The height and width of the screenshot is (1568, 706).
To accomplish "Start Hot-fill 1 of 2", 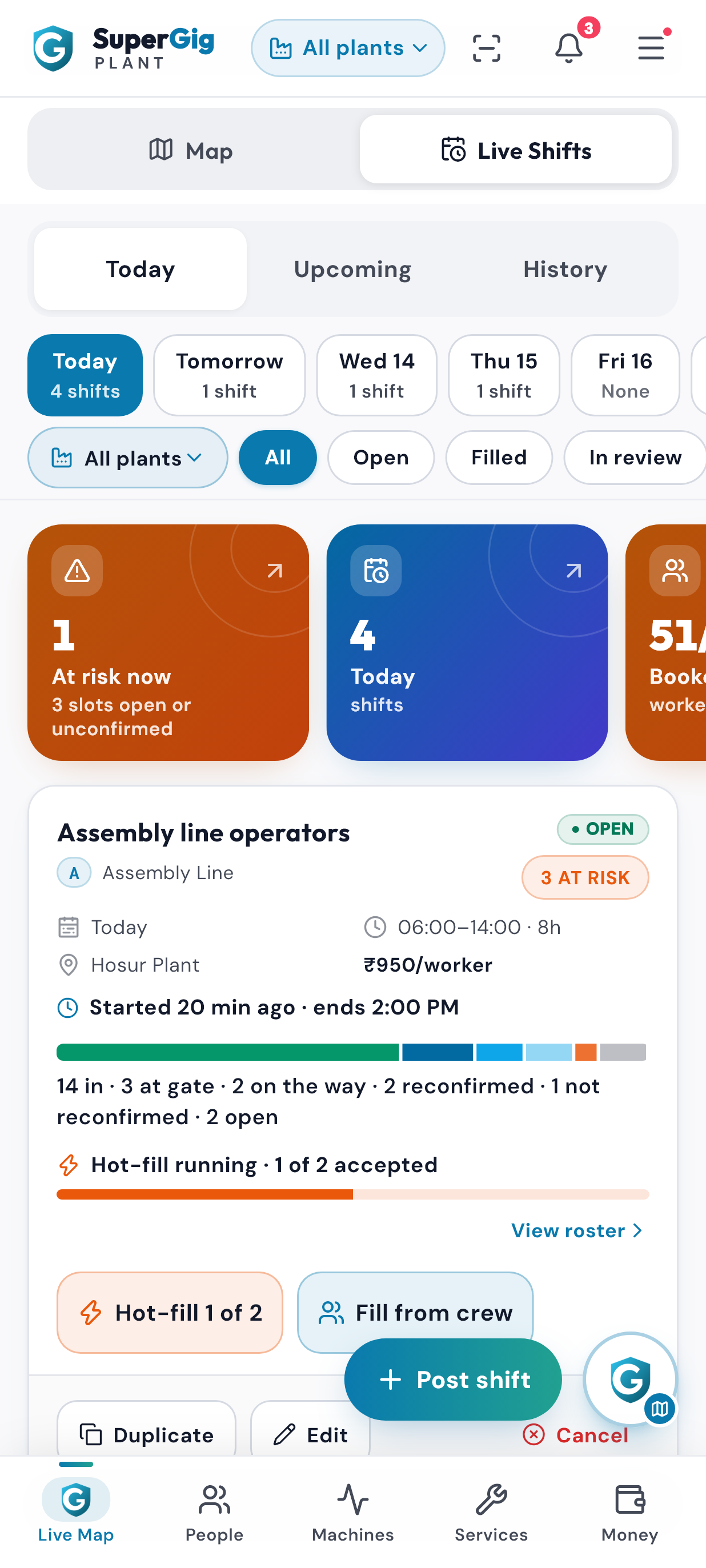I will [170, 1312].
